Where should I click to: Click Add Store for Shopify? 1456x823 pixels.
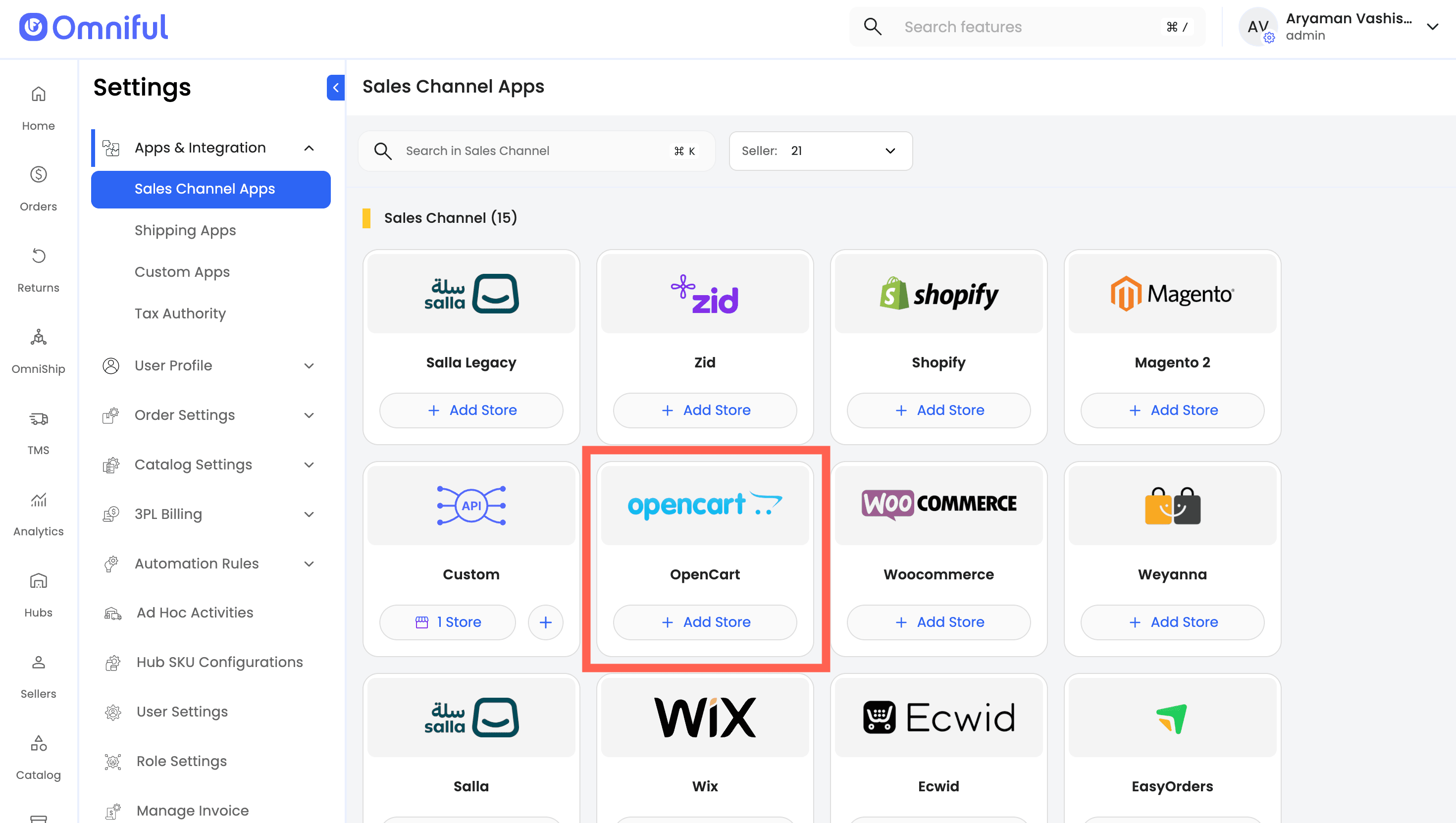938,411
